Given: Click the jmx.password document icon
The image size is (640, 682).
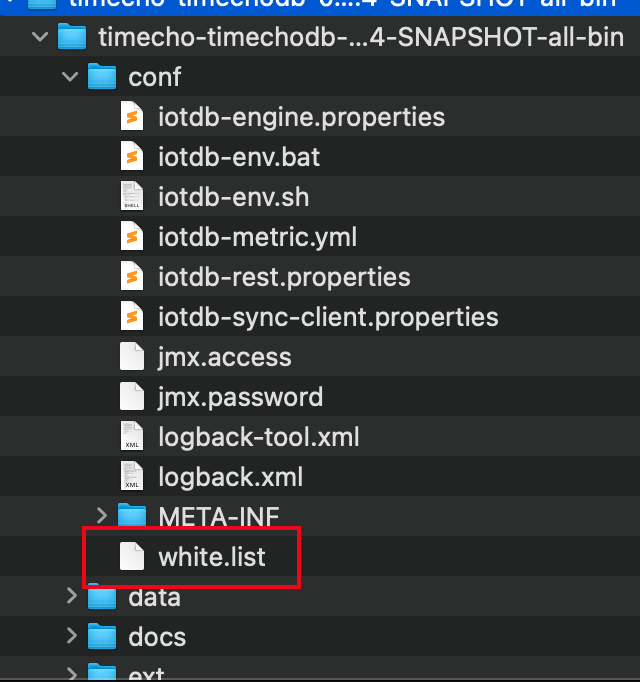Looking at the screenshot, I should pos(132,397).
